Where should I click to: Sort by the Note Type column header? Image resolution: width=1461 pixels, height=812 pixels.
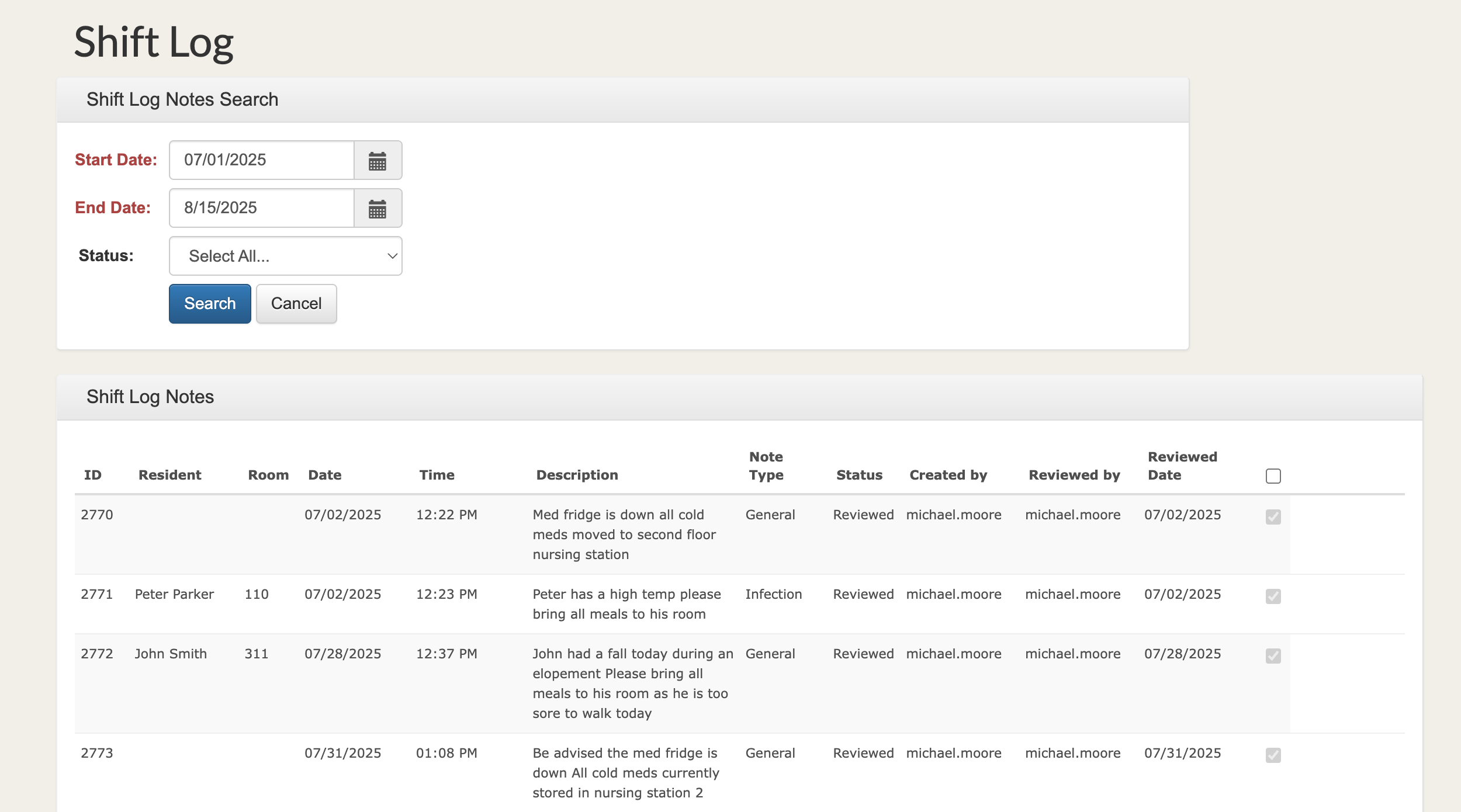coord(766,466)
